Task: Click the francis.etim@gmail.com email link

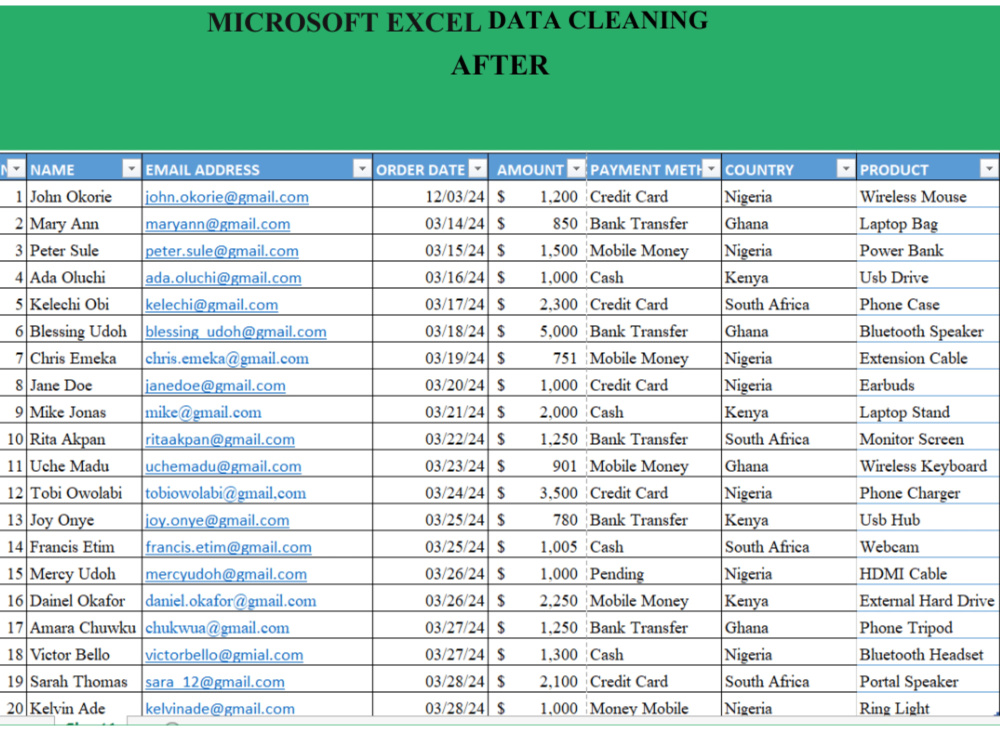Action: pyautogui.click(x=228, y=547)
